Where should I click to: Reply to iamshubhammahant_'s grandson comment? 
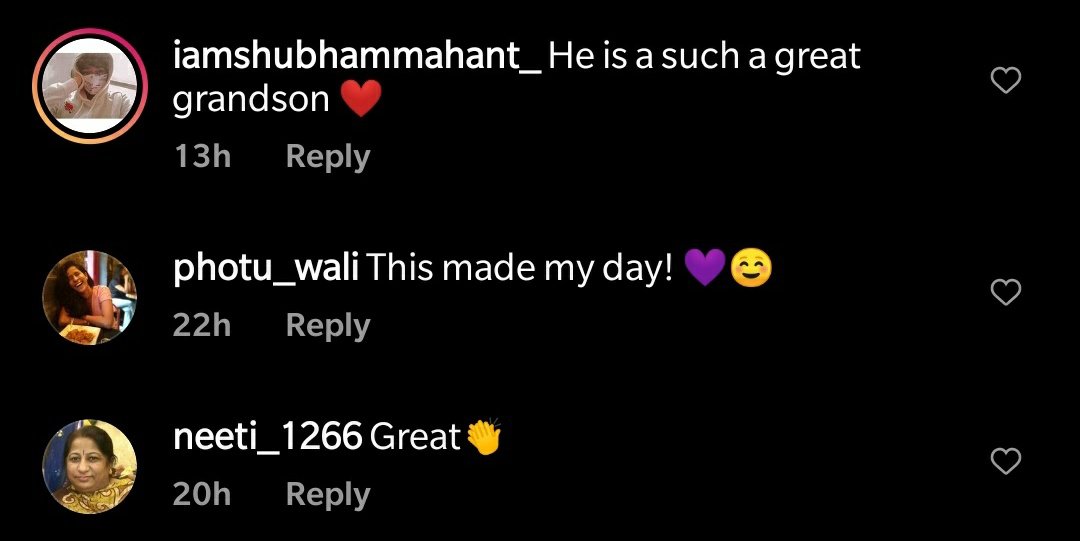tap(328, 157)
